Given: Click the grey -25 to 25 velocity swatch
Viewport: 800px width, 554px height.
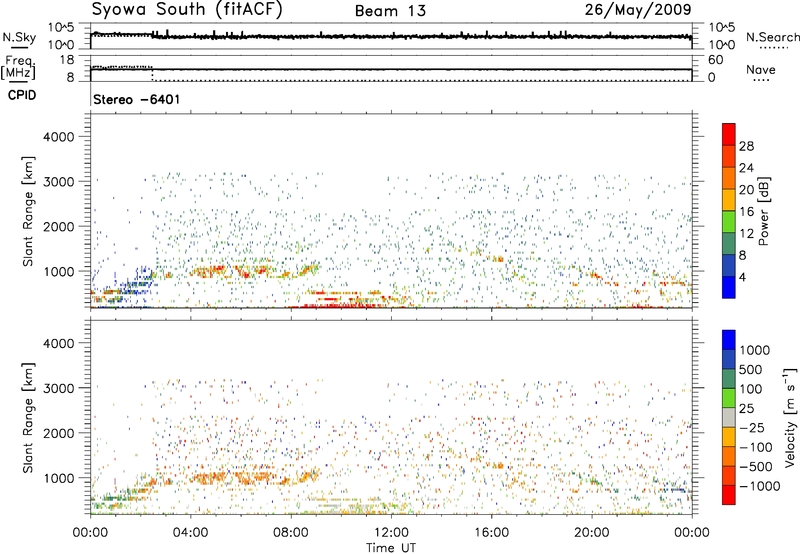Looking at the screenshot, I should [729, 417].
